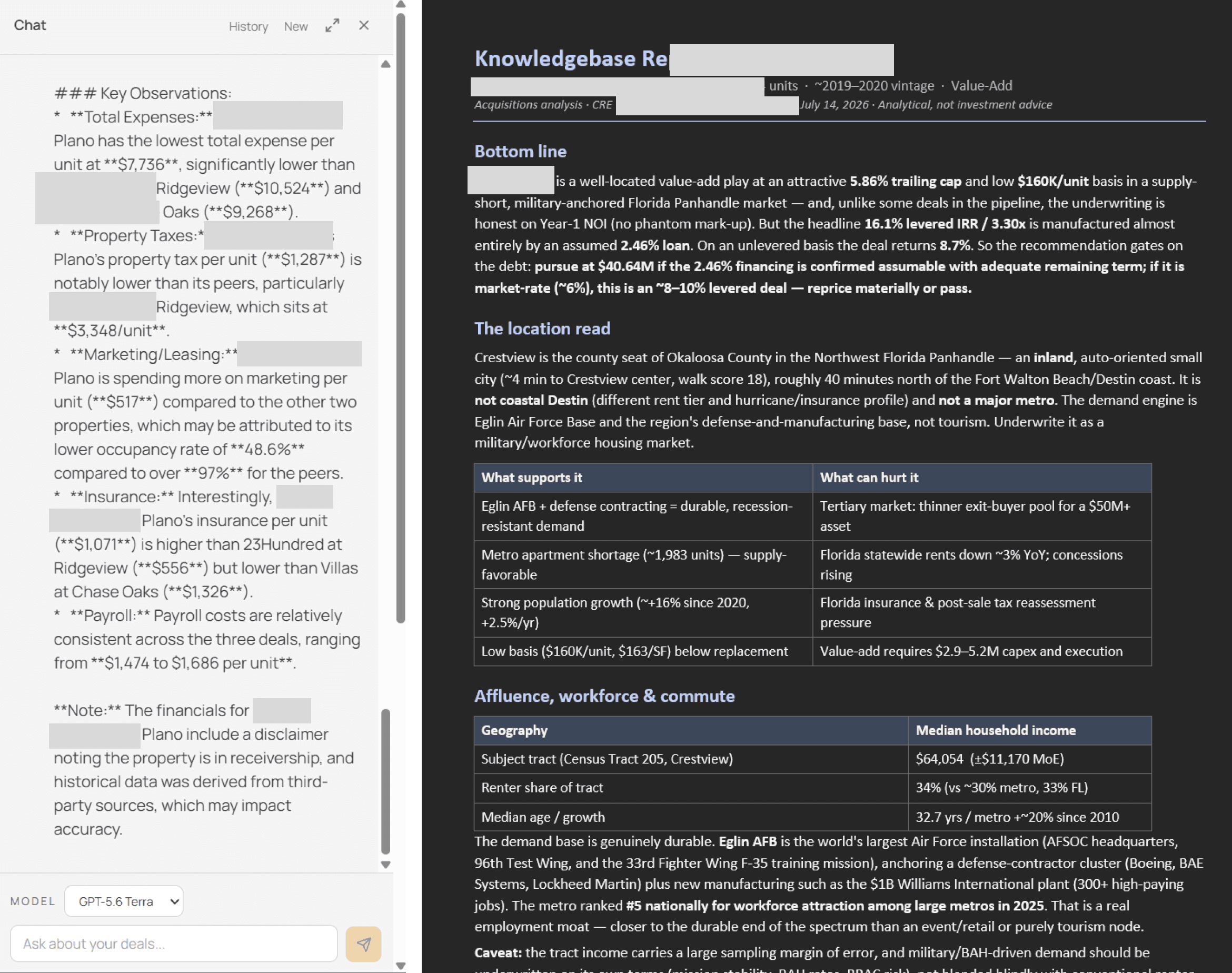Click 'Knowledgebase Re' report title
The width and height of the screenshot is (1232, 973).
pos(571,58)
